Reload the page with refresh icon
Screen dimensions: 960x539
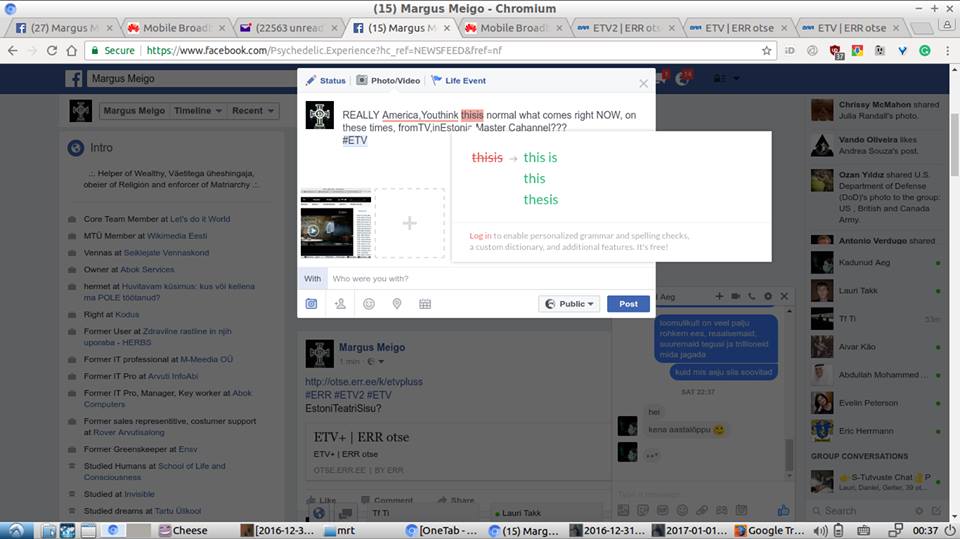52,51
